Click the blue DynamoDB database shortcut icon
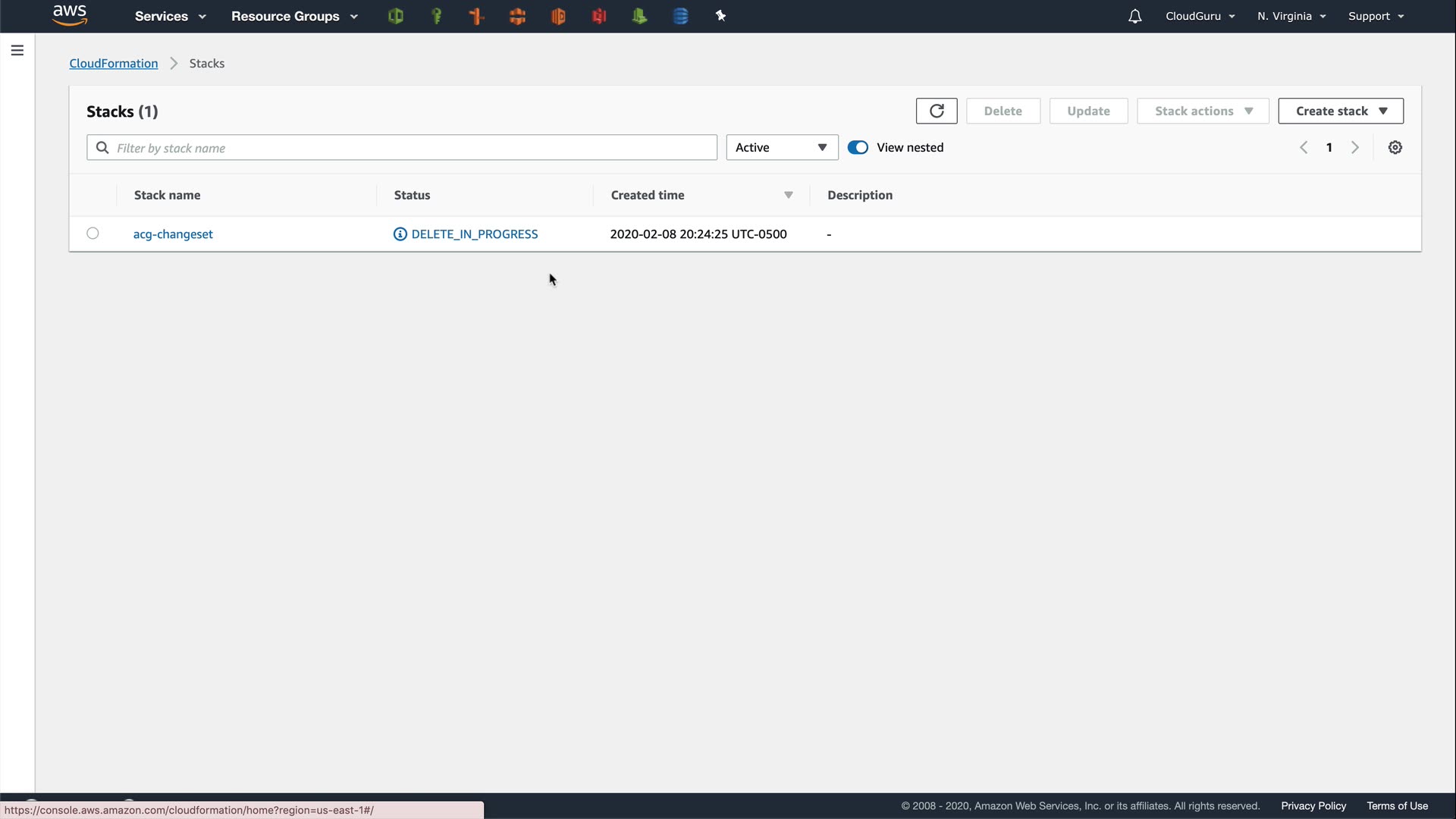This screenshot has height=819, width=1456. (x=680, y=16)
